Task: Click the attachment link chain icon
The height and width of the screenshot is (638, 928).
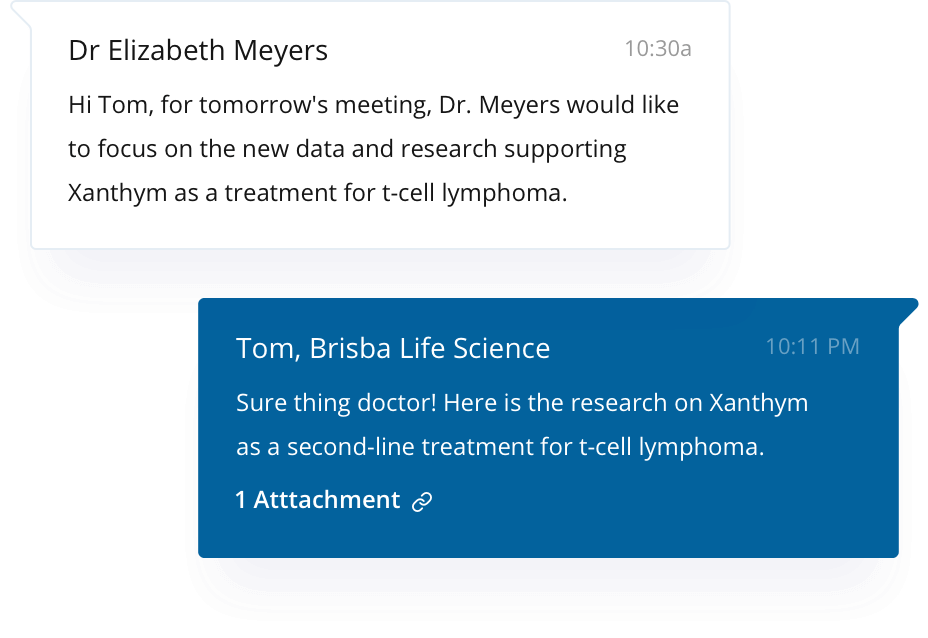Action: pos(422,501)
